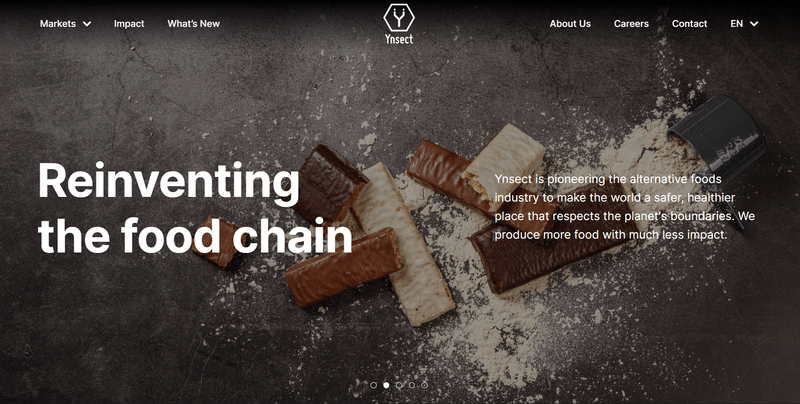Click the black scoop in the hero image
This screenshot has height=404, width=800.
coord(716,137)
